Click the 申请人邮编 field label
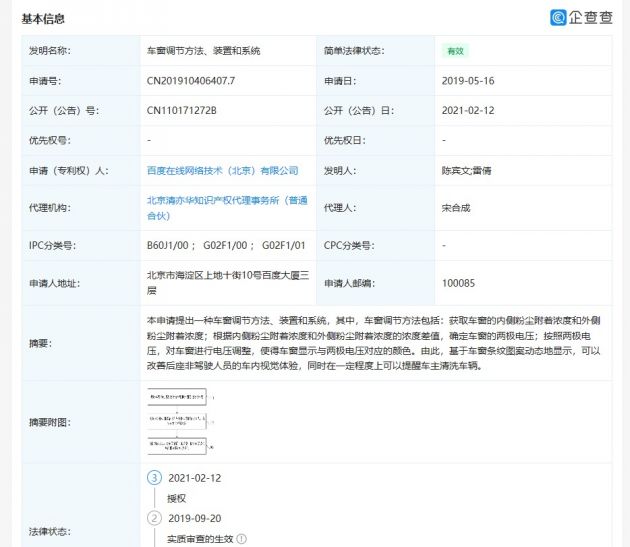Viewport: 630px width, 547px height. pyautogui.click(x=350, y=283)
